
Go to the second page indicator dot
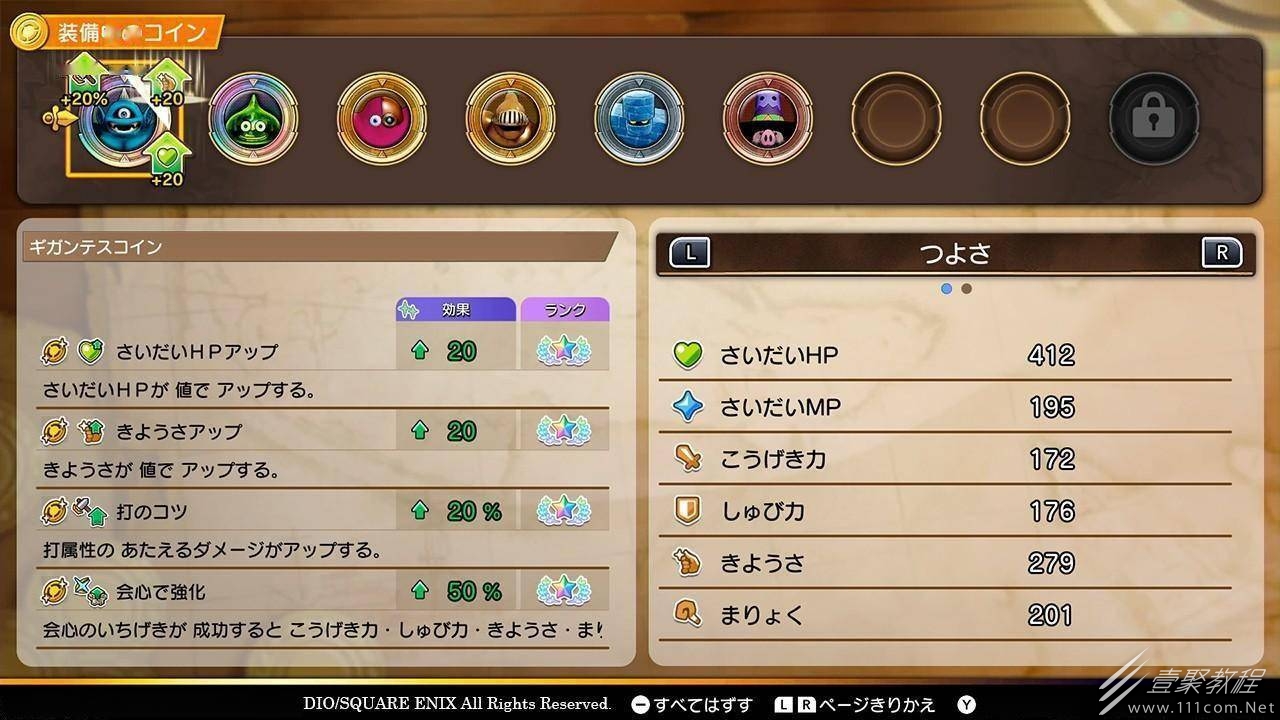[x=966, y=289]
